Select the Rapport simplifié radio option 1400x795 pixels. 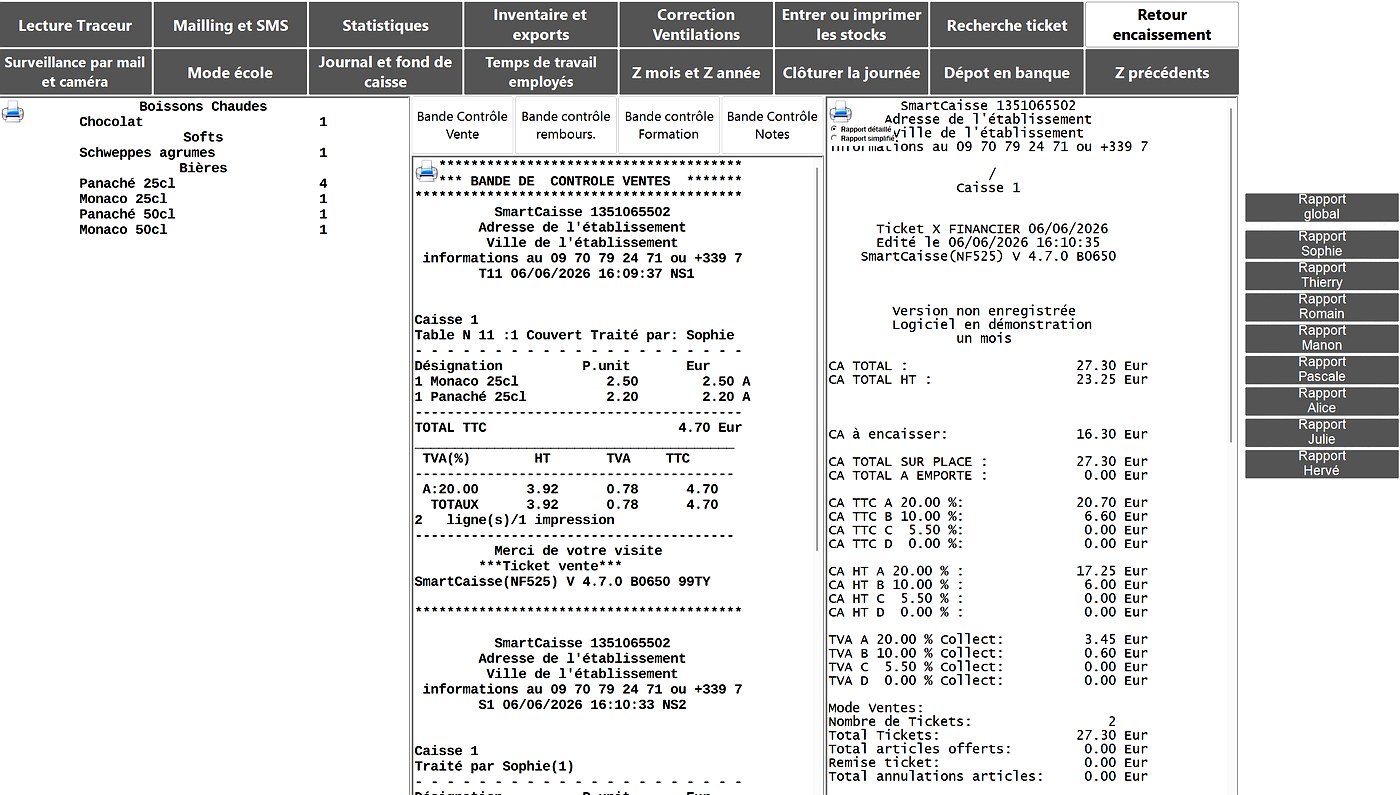coord(834,138)
